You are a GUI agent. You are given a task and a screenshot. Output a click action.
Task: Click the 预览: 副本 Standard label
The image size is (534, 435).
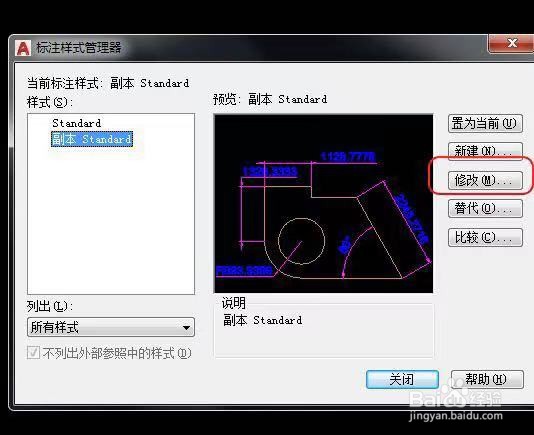[x=270, y=99]
